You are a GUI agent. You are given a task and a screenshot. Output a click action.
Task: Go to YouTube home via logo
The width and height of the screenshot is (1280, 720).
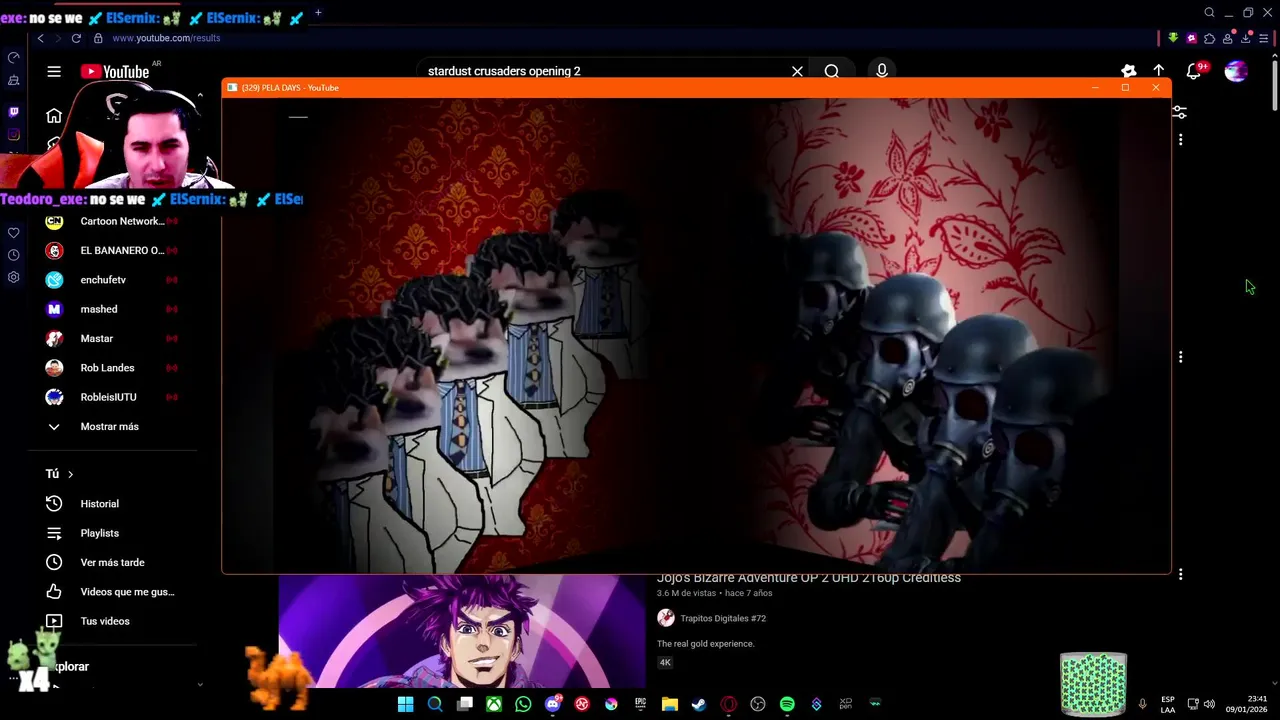115,71
